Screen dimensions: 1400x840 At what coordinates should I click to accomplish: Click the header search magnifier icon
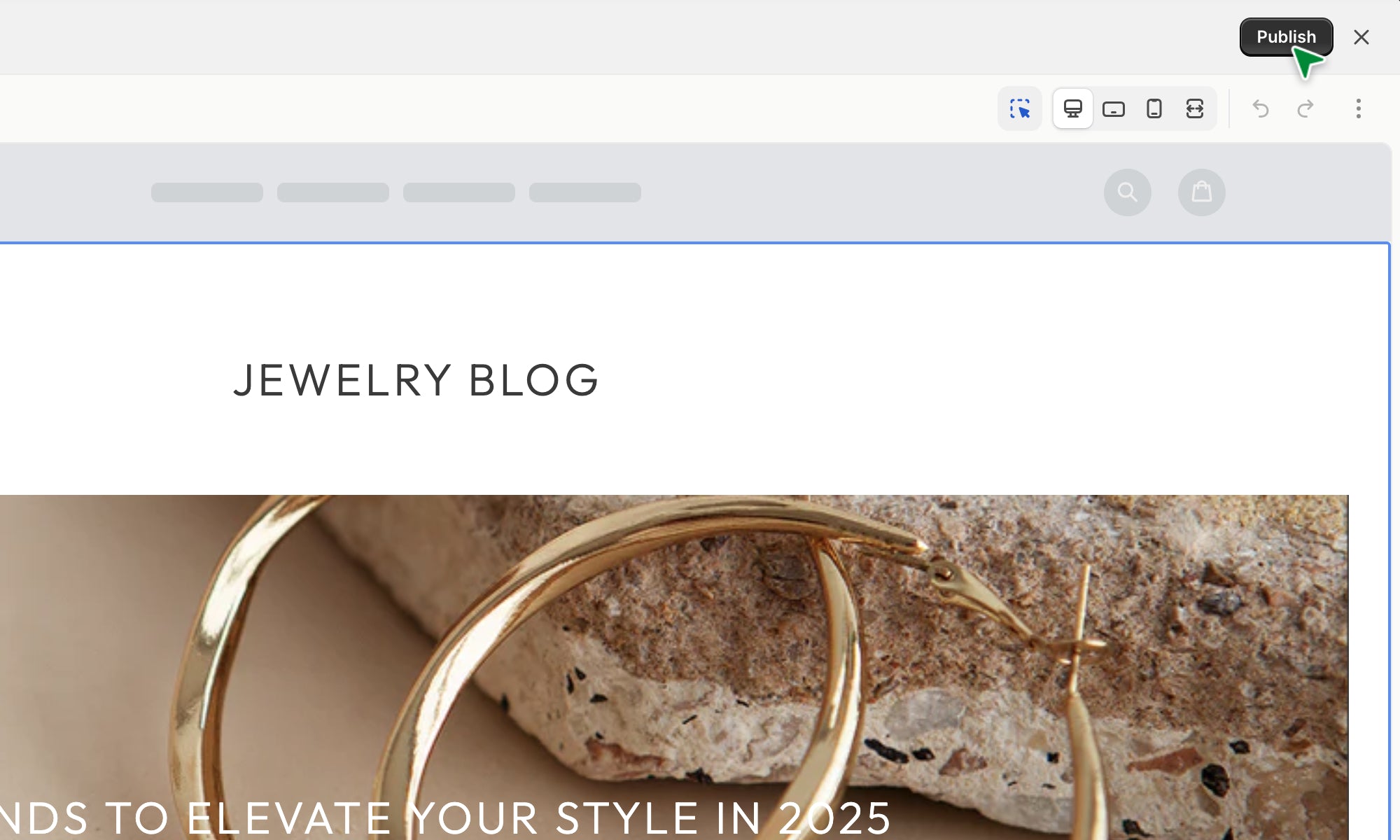click(x=1127, y=192)
